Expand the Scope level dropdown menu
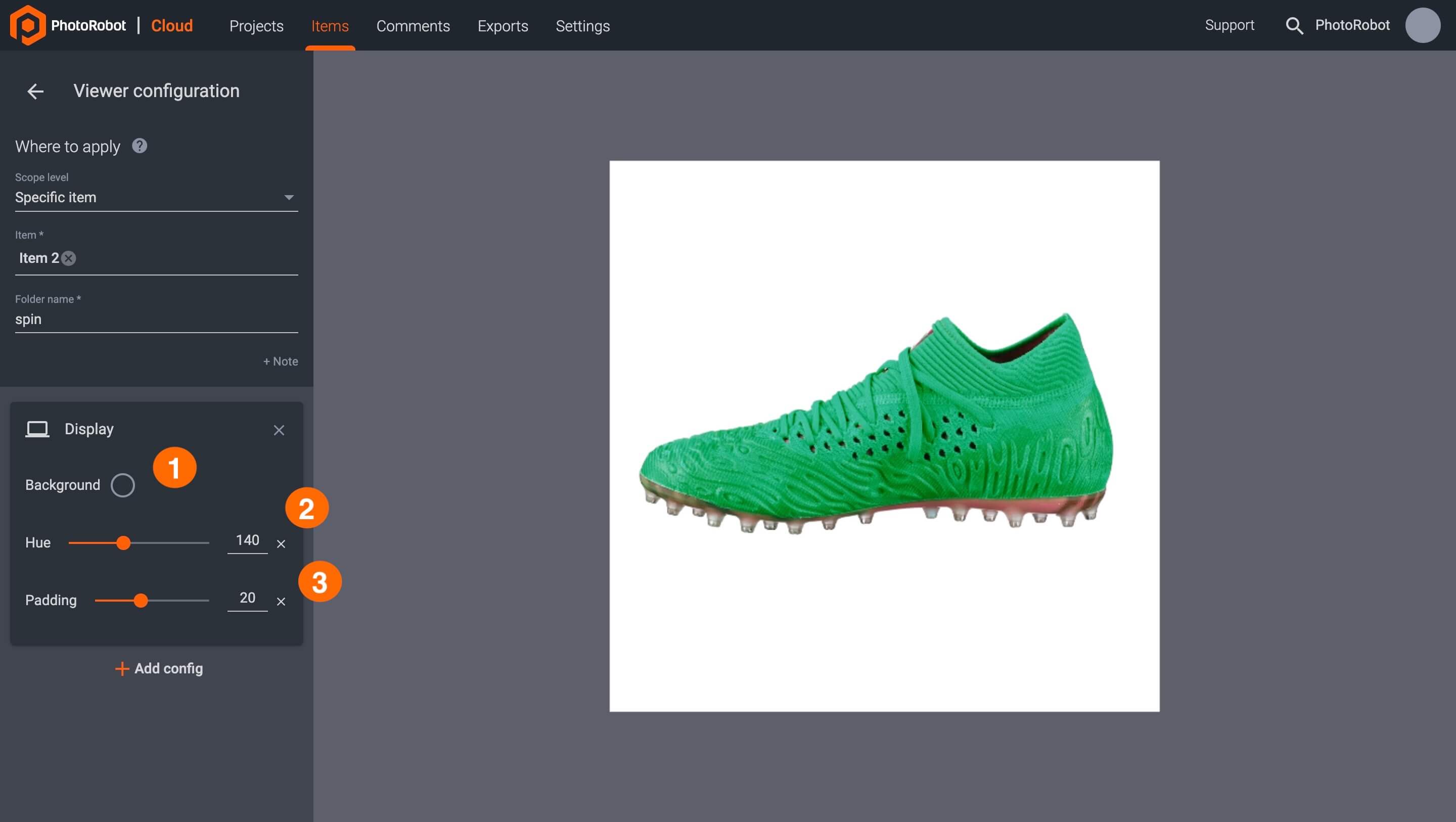Screen dimensions: 1456x822 point(290,197)
